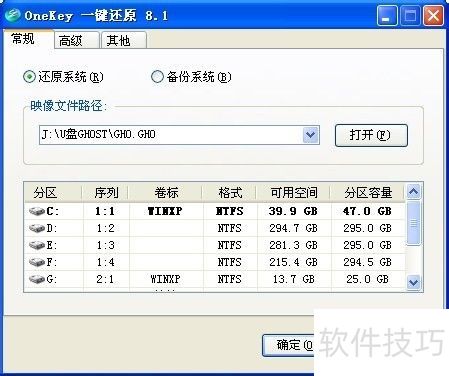This screenshot has width=449, height=376.
Task: Select sequence cell 1:4
Action: tap(105, 262)
